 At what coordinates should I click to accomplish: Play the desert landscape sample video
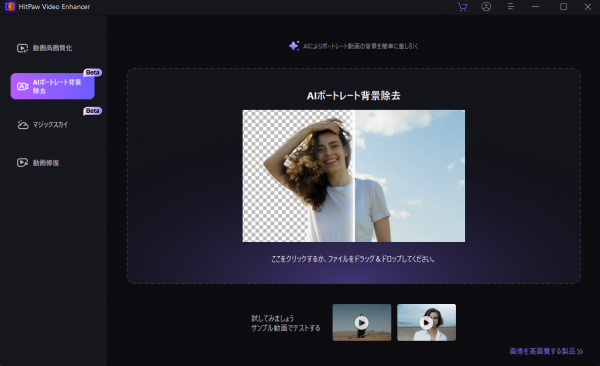(362, 322)
